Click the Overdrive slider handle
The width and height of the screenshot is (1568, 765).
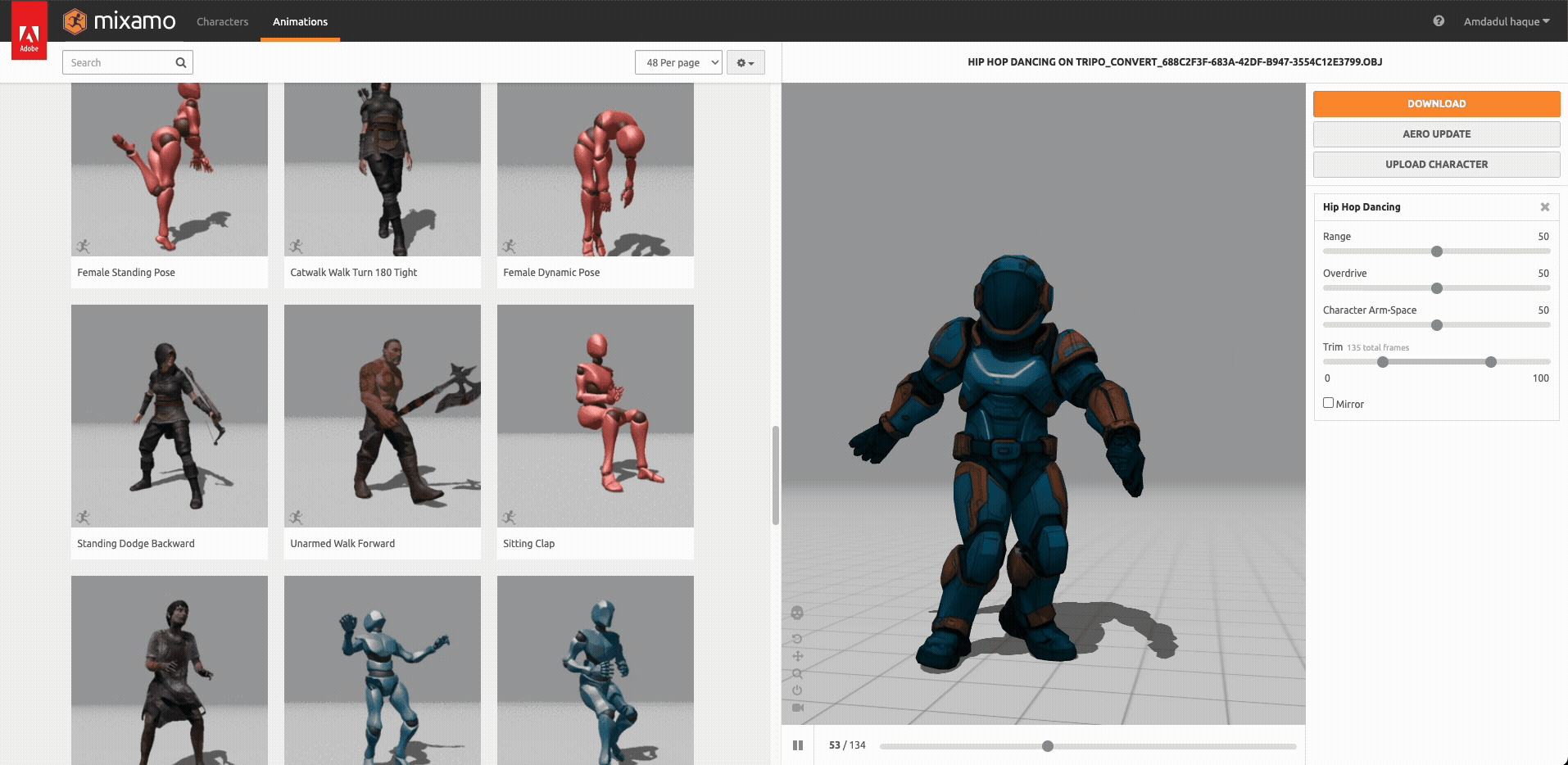1436,288
